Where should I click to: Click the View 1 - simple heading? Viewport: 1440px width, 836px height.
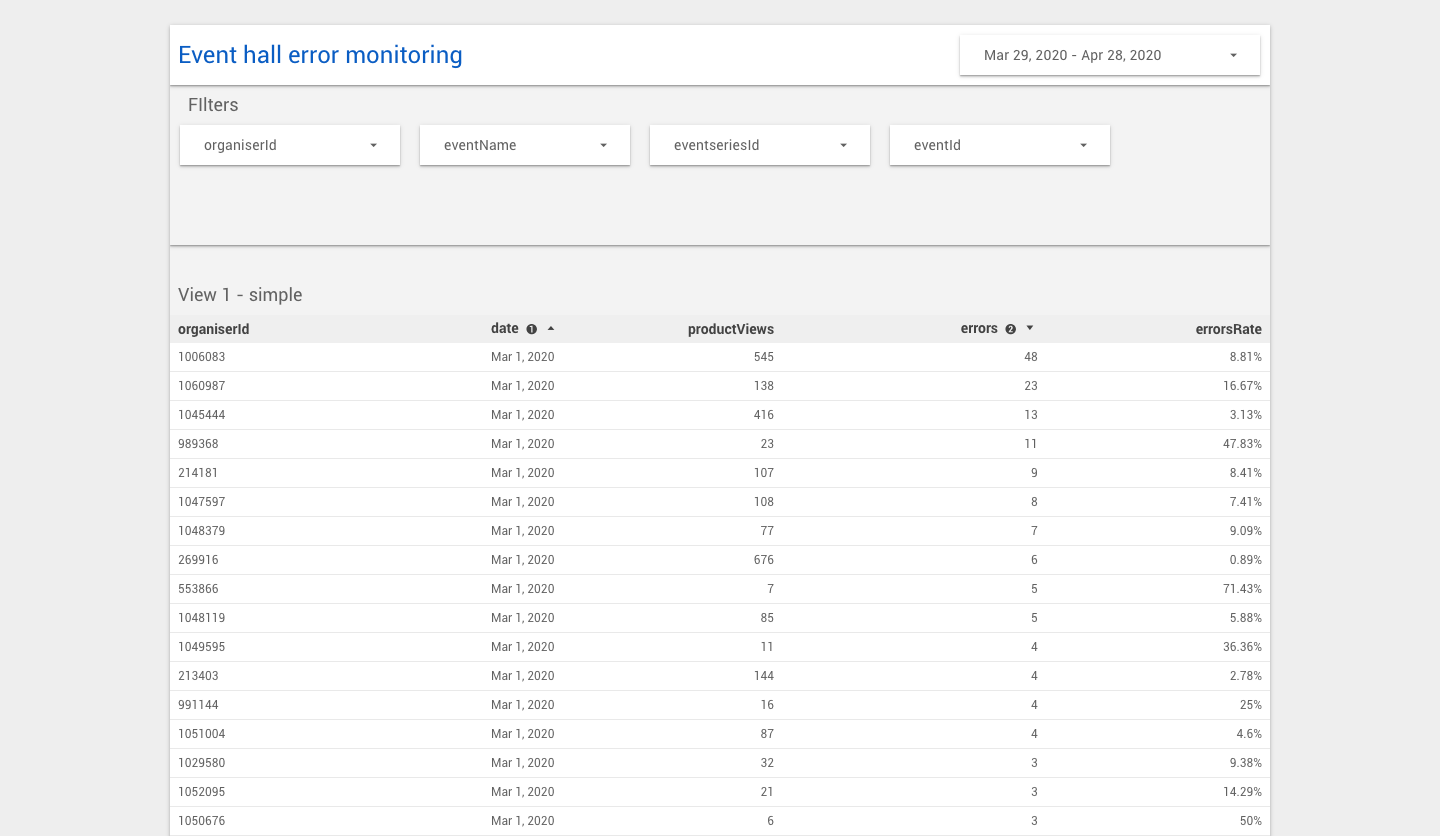[240, 295]
